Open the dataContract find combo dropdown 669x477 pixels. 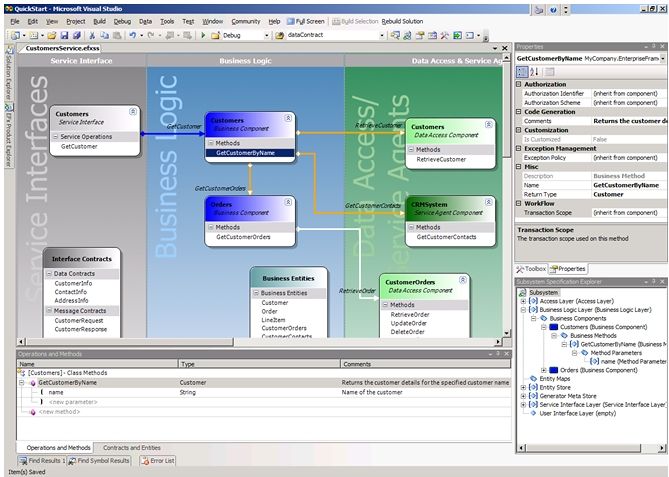pyautogui.click(x=382, y=35)
